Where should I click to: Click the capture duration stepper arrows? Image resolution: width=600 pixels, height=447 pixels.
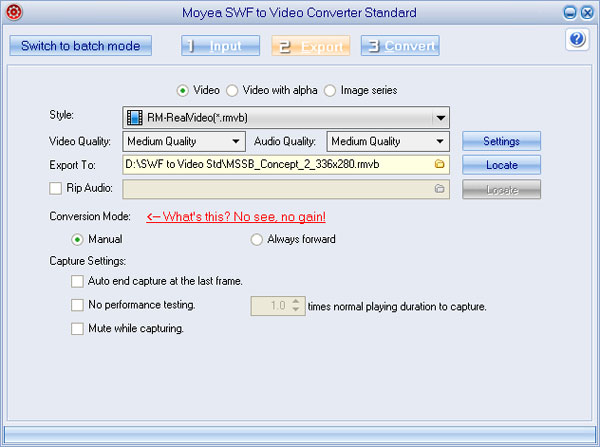pyautogui.click(x=296, y=305)
